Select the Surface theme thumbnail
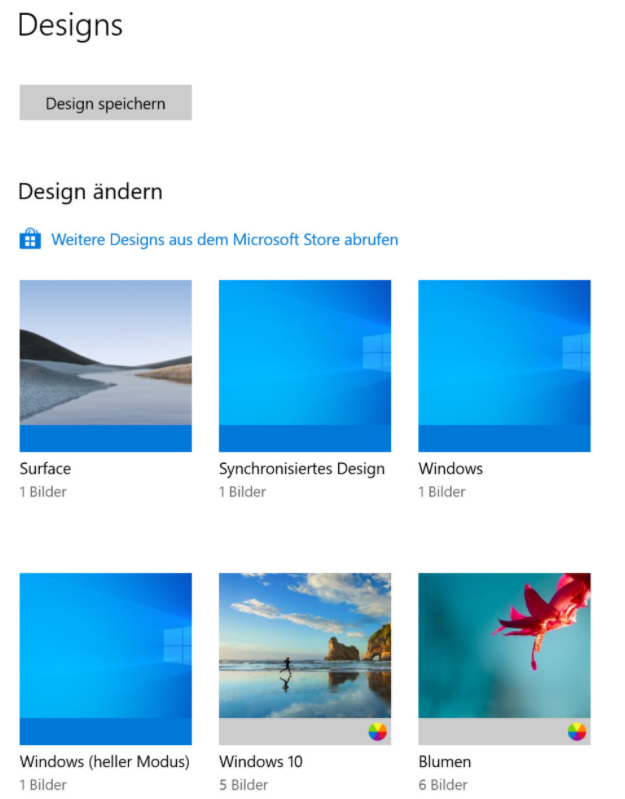This screenshot has height=799, width=625. 105,366
